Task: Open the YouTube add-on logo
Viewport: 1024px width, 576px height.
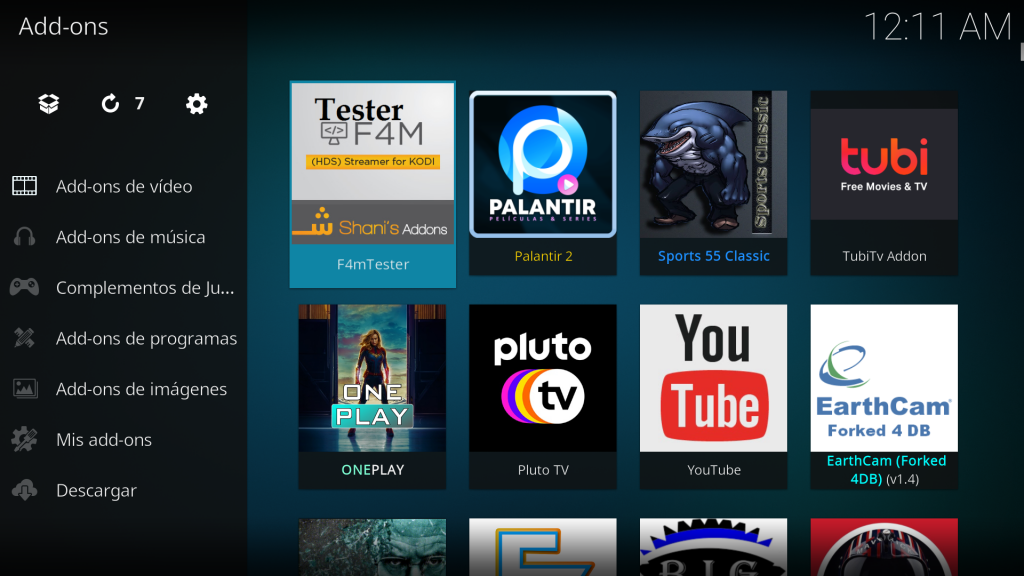Action: 713,377
